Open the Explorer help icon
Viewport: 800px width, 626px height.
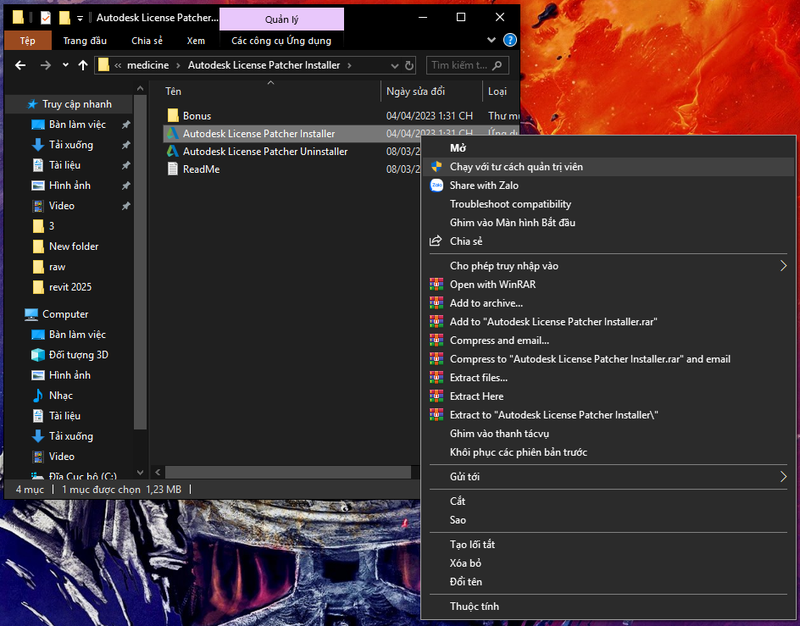click(510, 40)
